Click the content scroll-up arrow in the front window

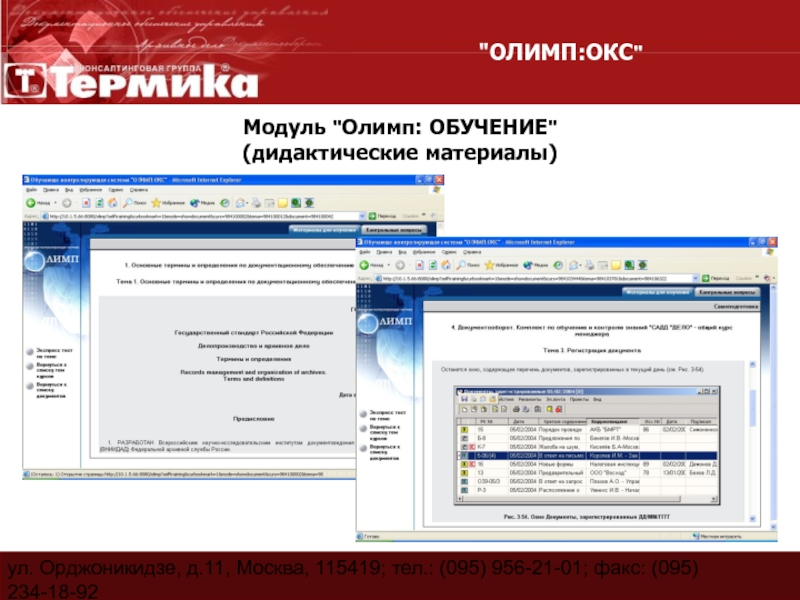click(x=752, y=364)
